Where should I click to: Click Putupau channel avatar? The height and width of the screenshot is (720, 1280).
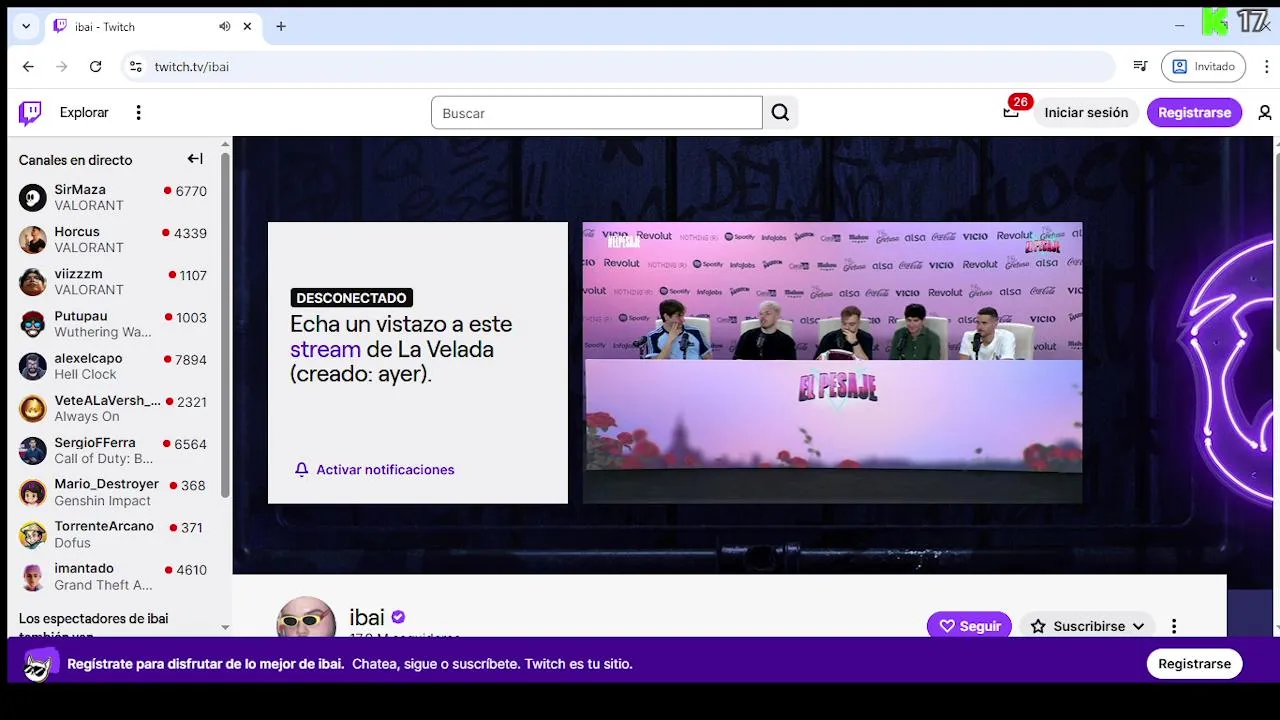coord(33,324)
